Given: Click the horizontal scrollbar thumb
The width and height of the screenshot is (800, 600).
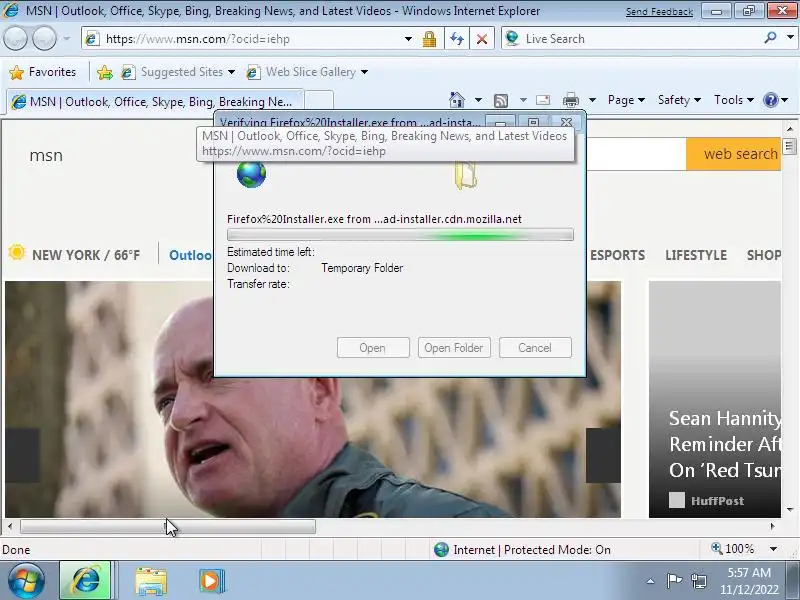Looking at the screenshot, I should click(168, 526).
